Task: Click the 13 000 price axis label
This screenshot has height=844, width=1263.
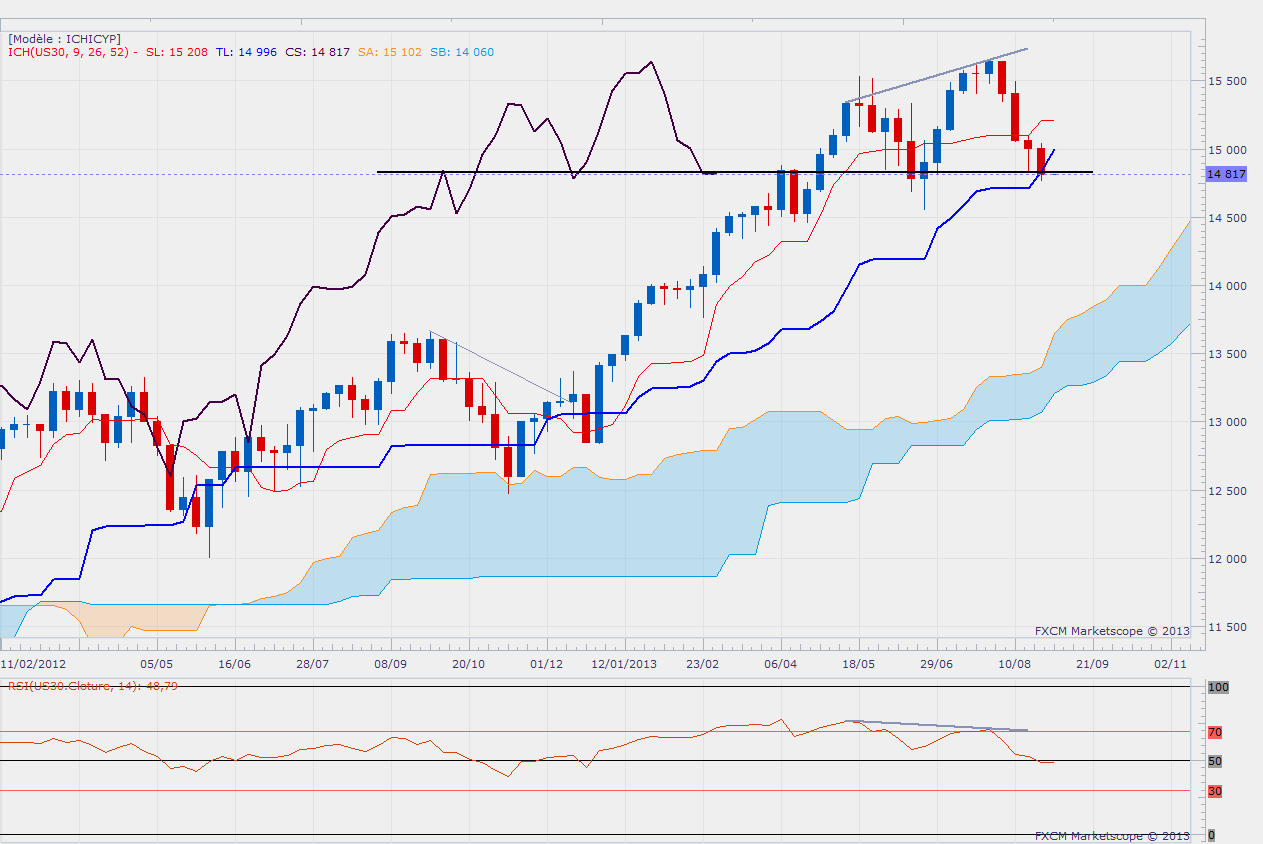Action: [x=1227, y=423]
